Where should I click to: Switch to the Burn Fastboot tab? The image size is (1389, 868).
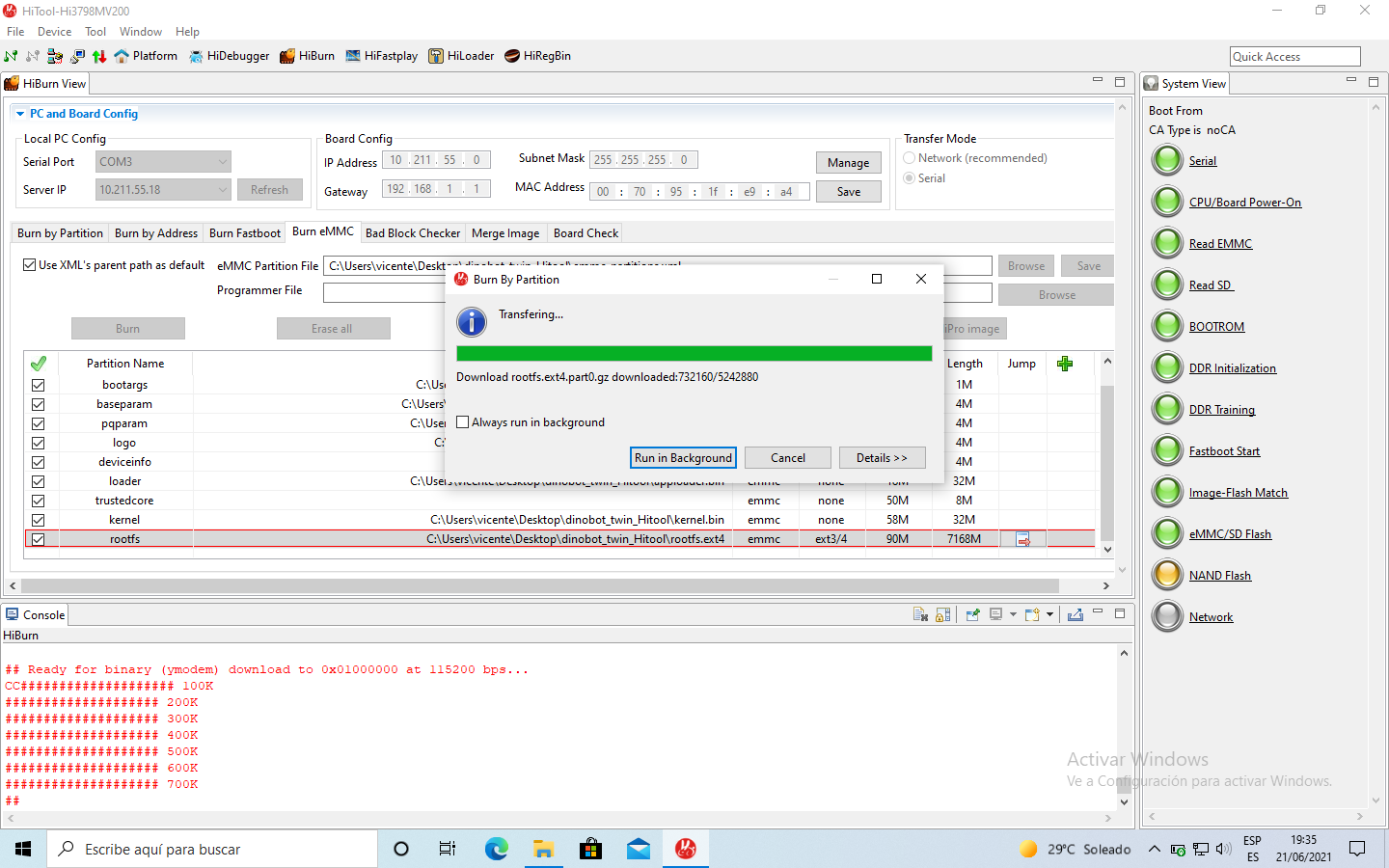(245, 233)
